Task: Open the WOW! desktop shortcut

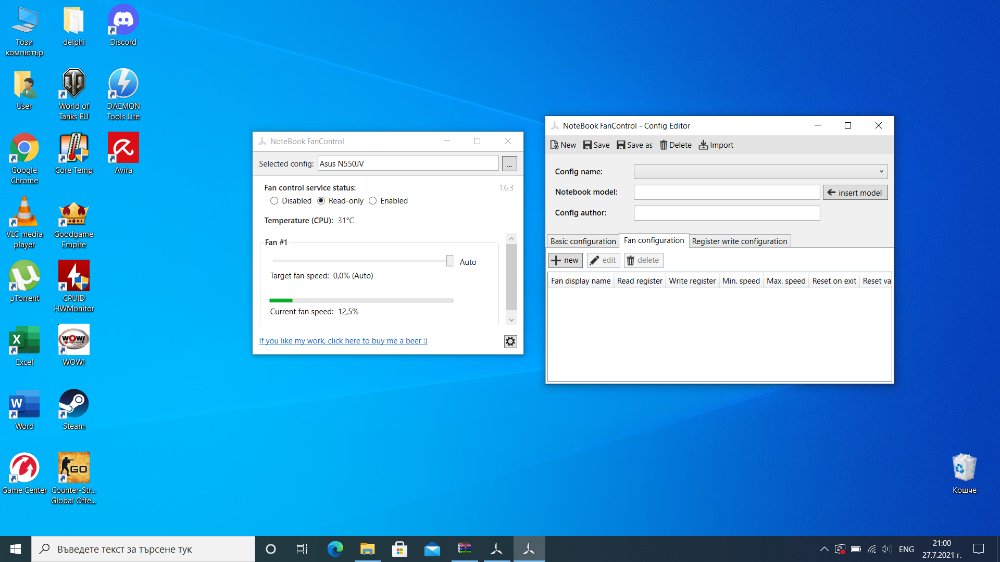Action: coord(73,345)
